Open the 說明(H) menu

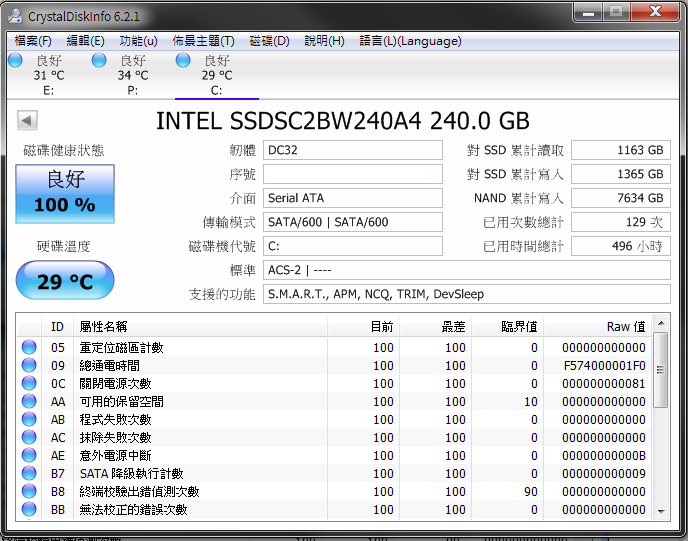[x=324, y=41]
